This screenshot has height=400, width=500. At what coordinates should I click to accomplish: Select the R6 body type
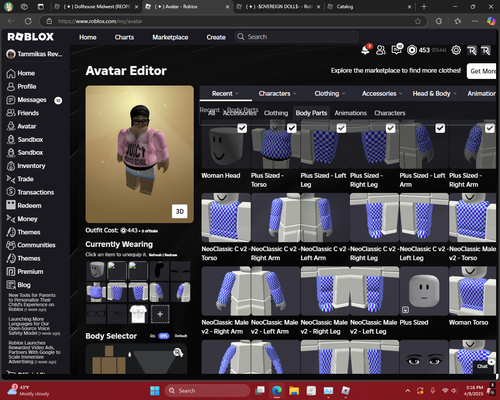pos(153,336)
